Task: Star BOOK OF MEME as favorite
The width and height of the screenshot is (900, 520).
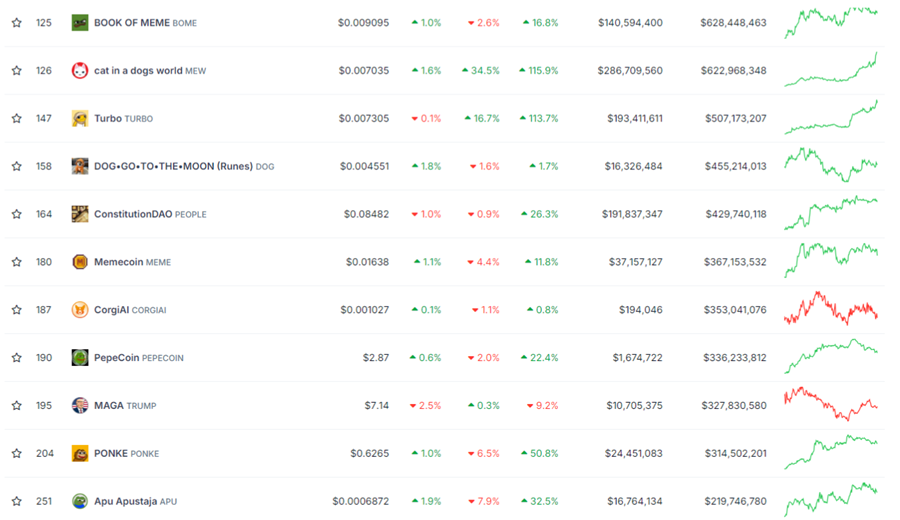Action: [x=17, y=23]
